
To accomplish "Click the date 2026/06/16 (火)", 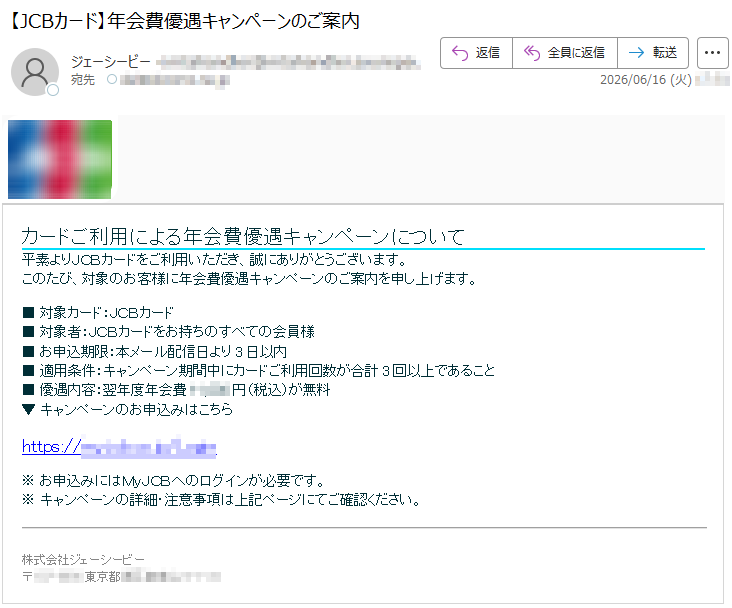I will [646, 80].
